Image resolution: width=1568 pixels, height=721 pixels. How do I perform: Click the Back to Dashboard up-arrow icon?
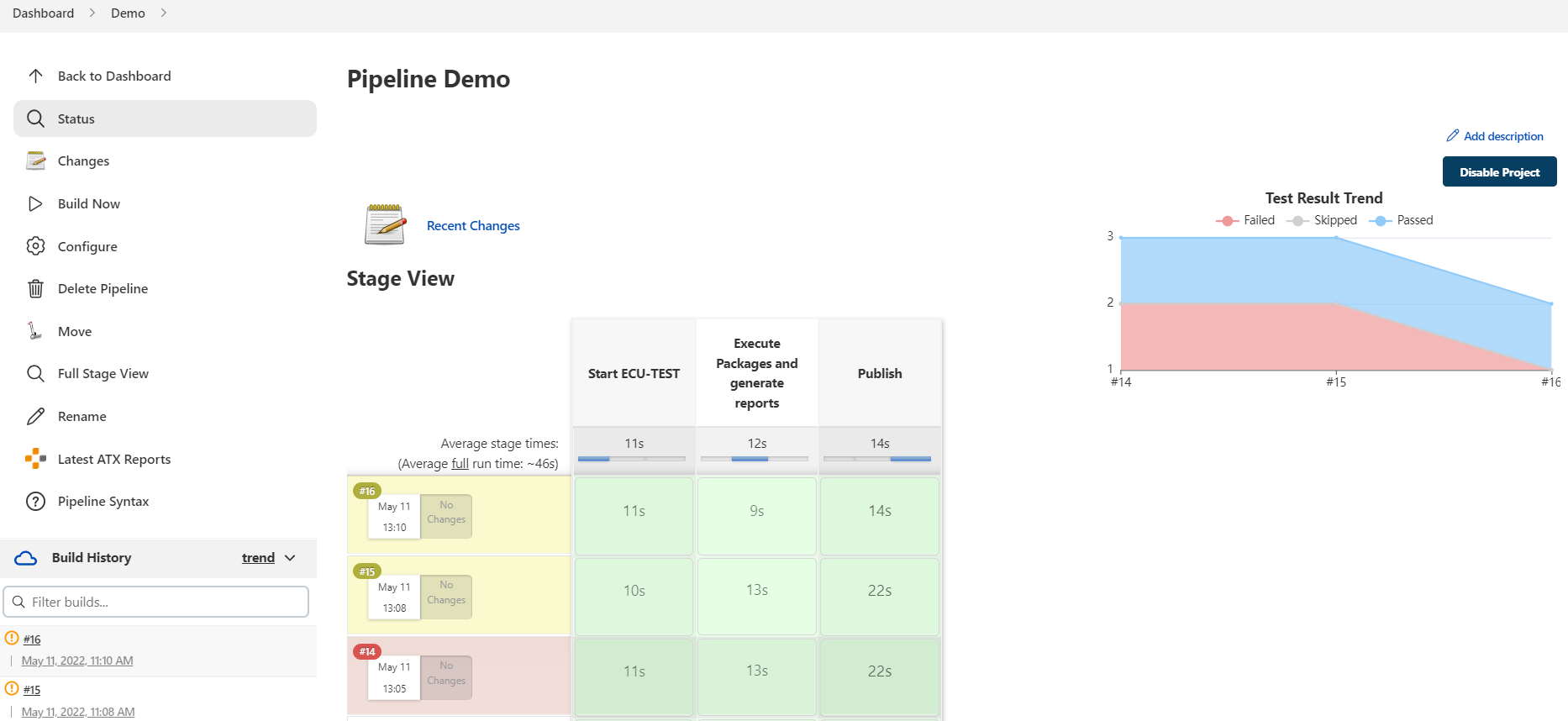(35, 76)
